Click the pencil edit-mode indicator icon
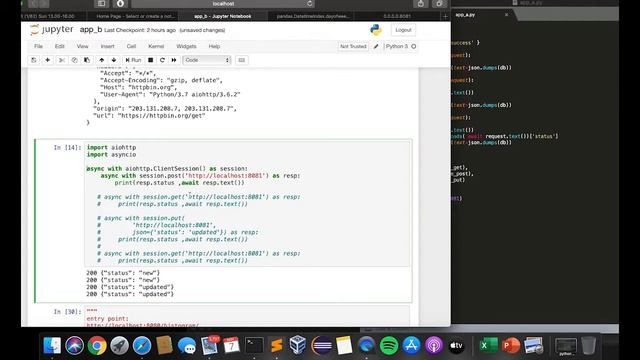Screen dimensions: 640x360 pyautogui.click(x=376, y=47)
